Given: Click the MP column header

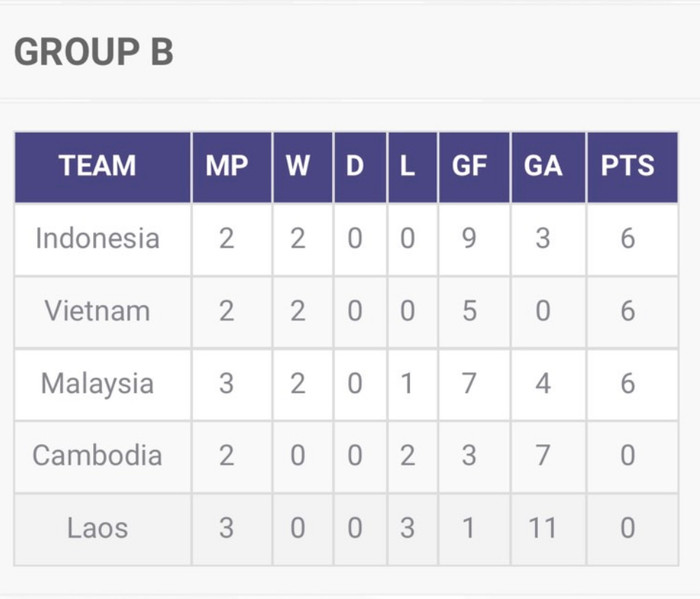Looking at the screenshot, I should 227,166.
